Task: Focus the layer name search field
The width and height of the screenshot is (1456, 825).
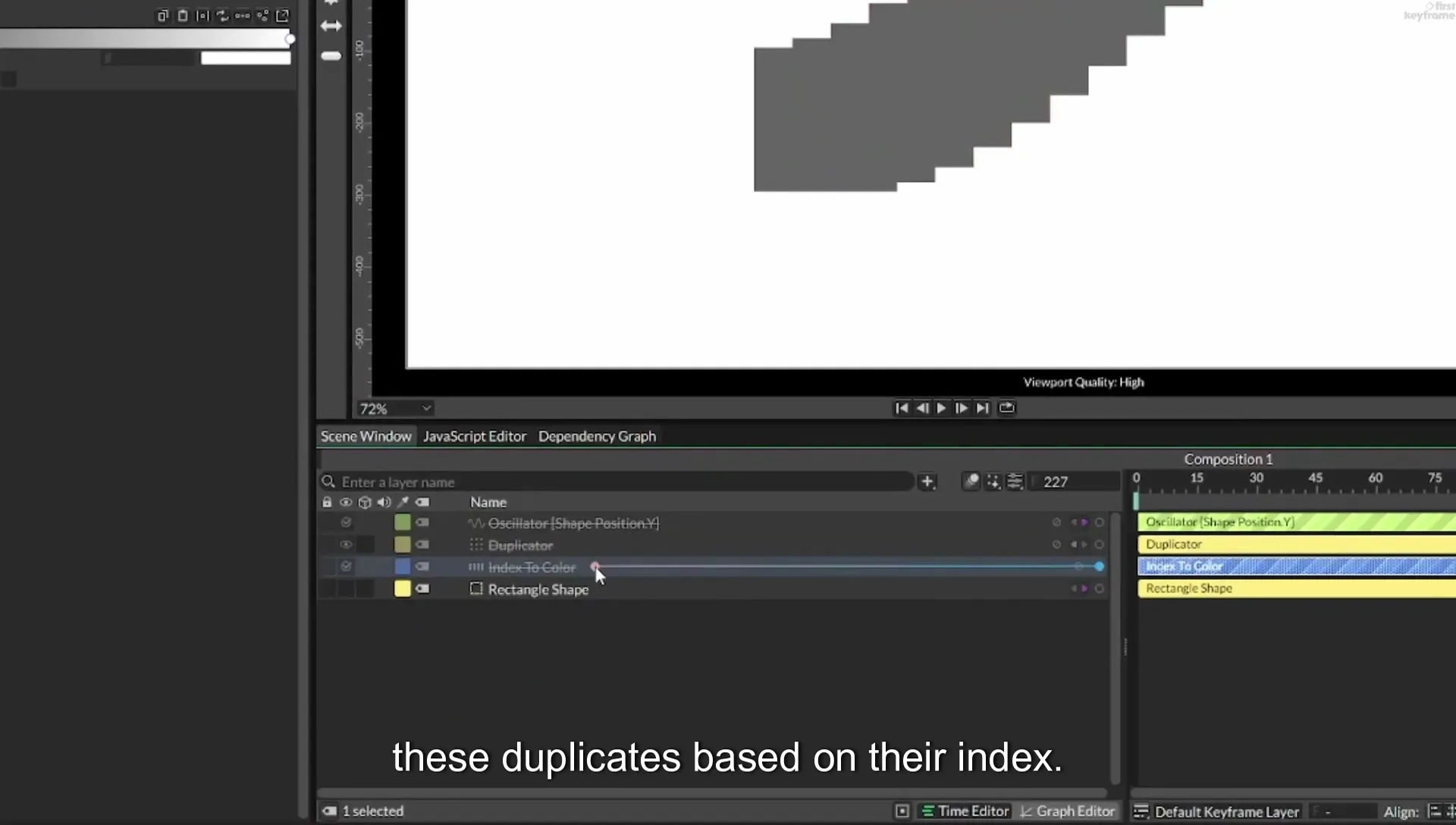Action: pyautogui.click(x=618, y=482)
